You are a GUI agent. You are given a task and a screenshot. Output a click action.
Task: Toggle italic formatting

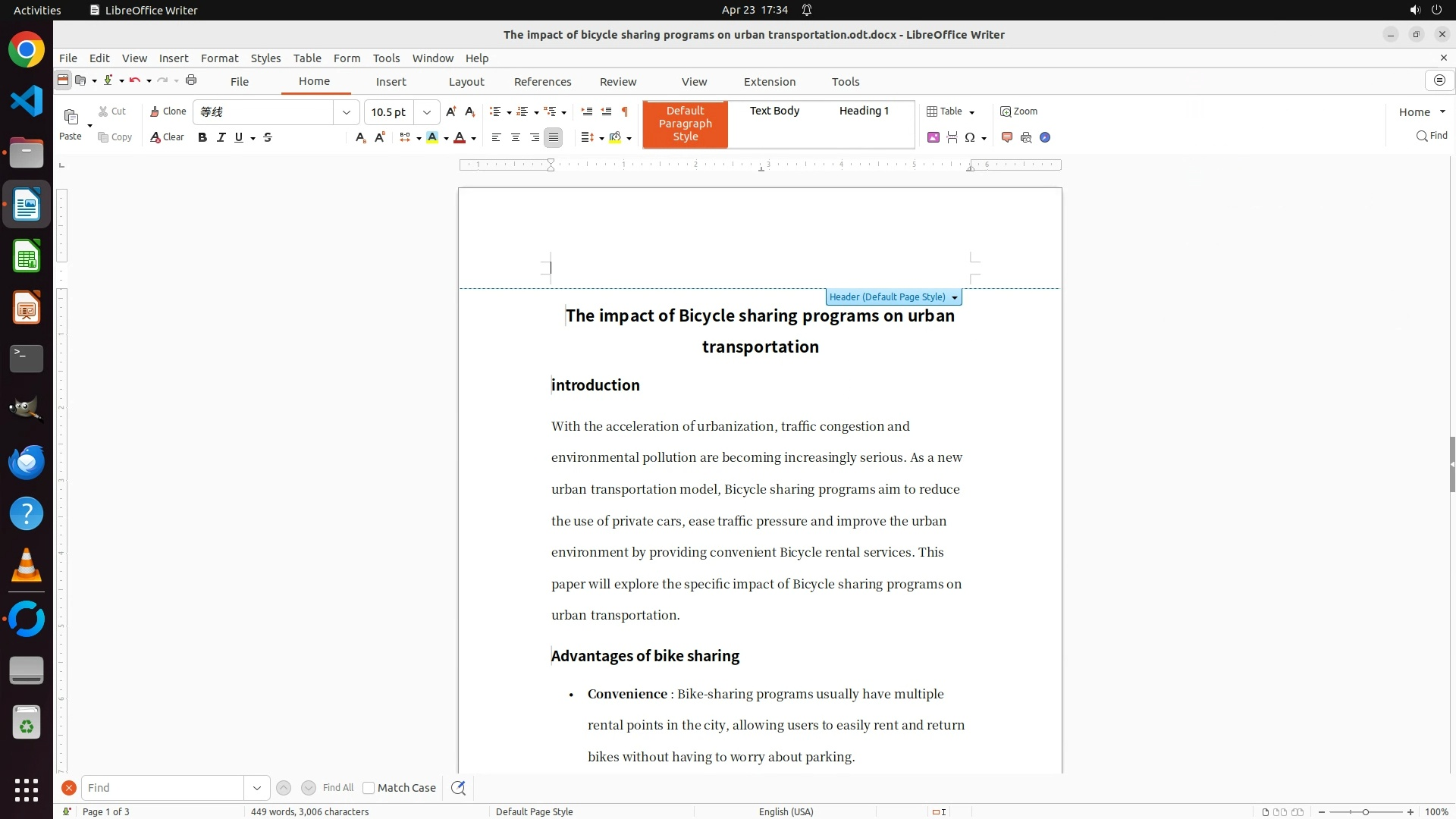[221, 137]
